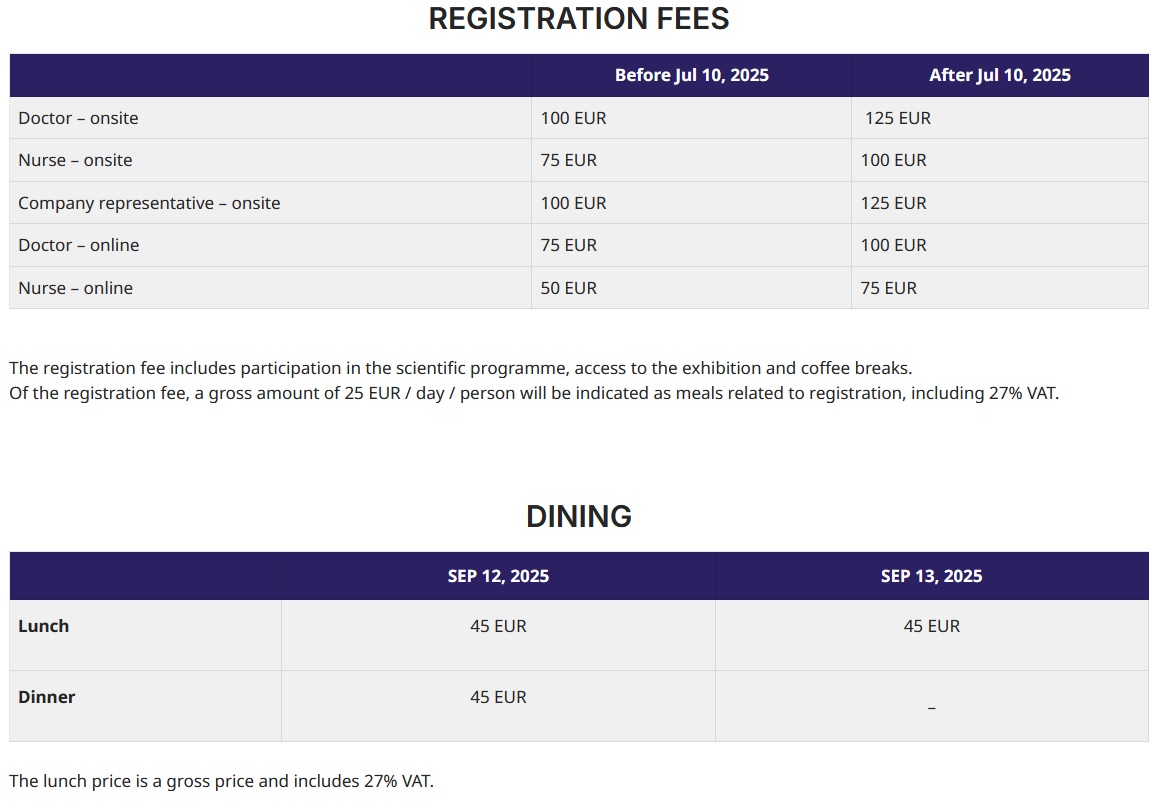Screen dimensions: 1158x801
Task: Click the Lunch price for SEP 13
Action: (x=931, y=626)
